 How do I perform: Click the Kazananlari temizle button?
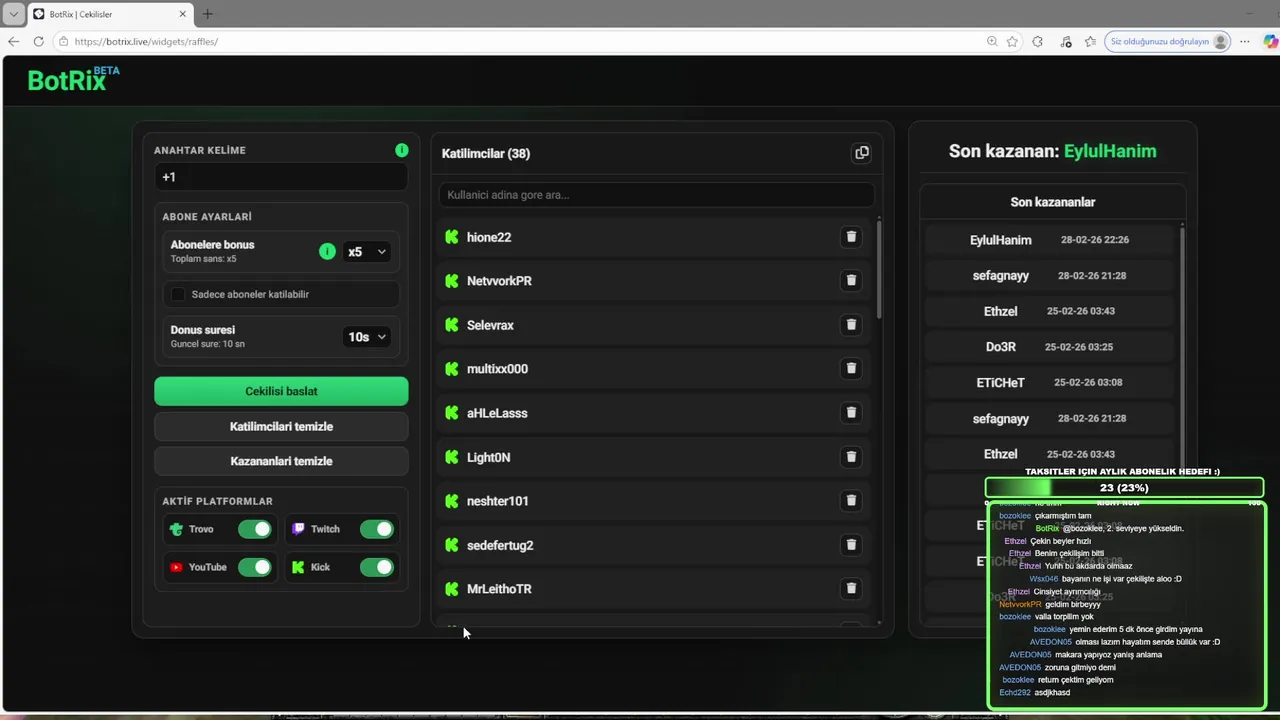pos(281,461)
